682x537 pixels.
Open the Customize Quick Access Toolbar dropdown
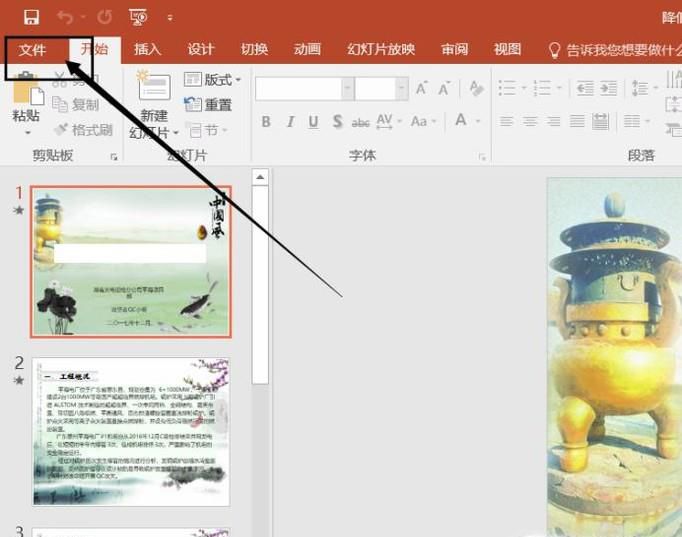pos(170,18)
